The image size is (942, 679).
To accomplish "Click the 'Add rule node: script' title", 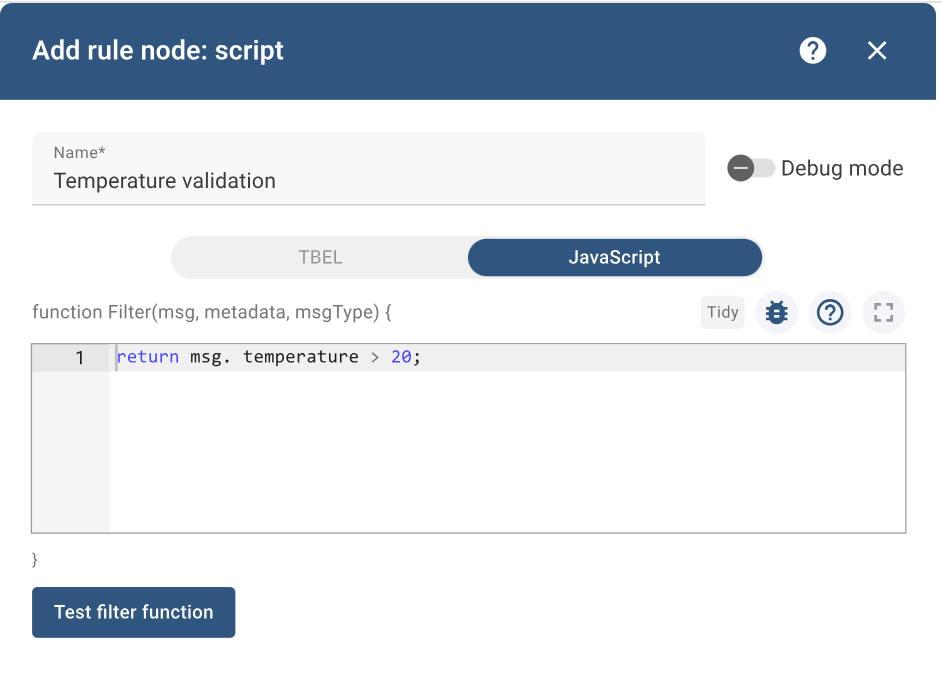I will pyautogui.click(x=158, y=51).
